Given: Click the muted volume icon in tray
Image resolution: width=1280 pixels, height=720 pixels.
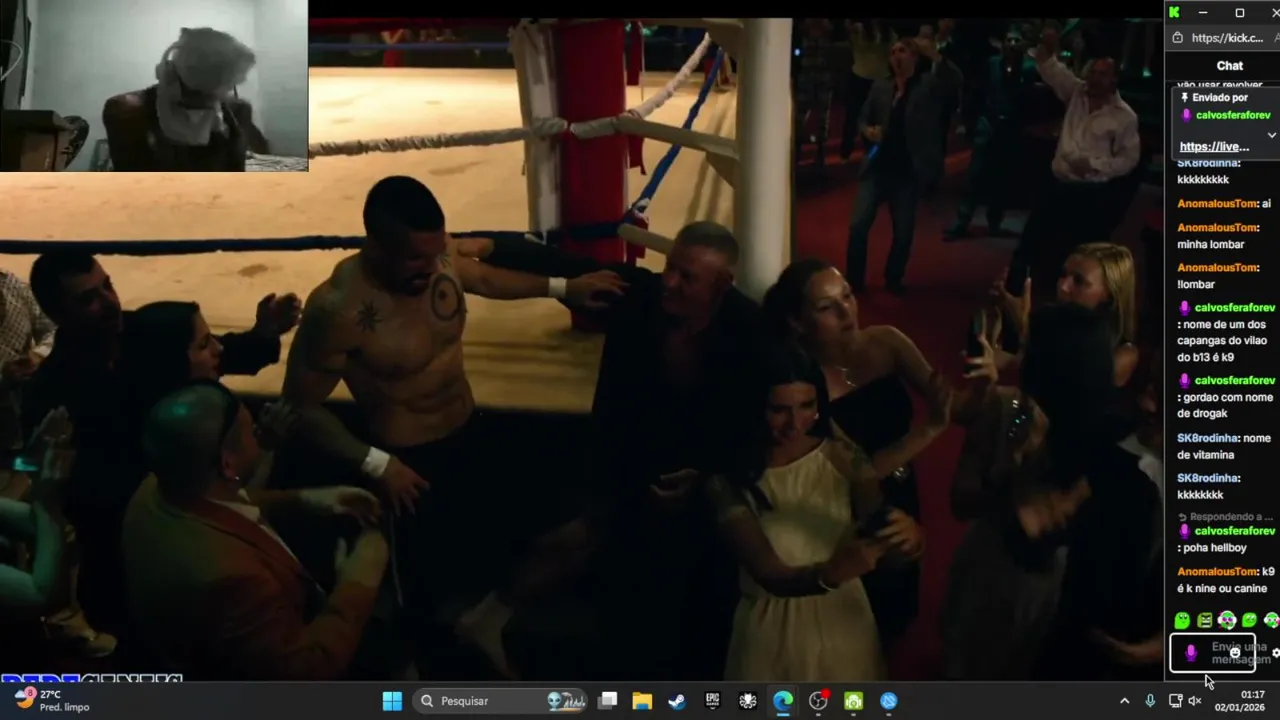Looking at the screenshot, I should click(1194, 701).
